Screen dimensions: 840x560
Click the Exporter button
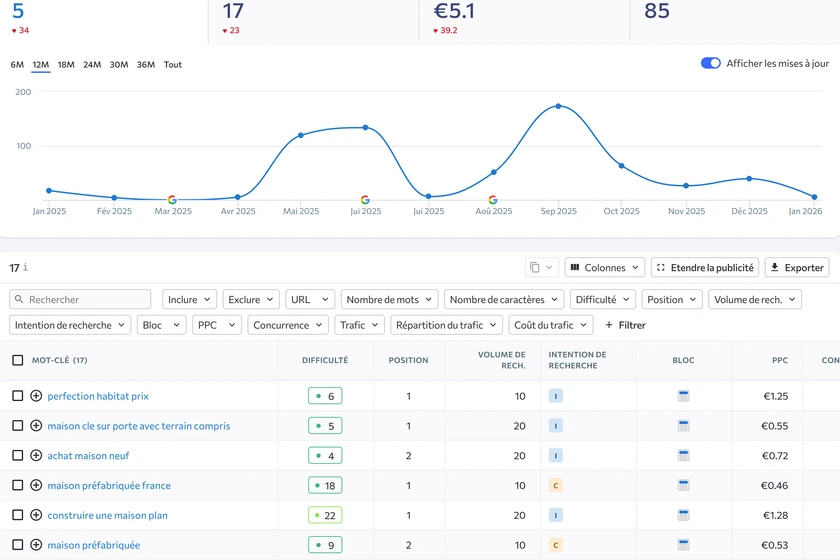tap(797, 268)
